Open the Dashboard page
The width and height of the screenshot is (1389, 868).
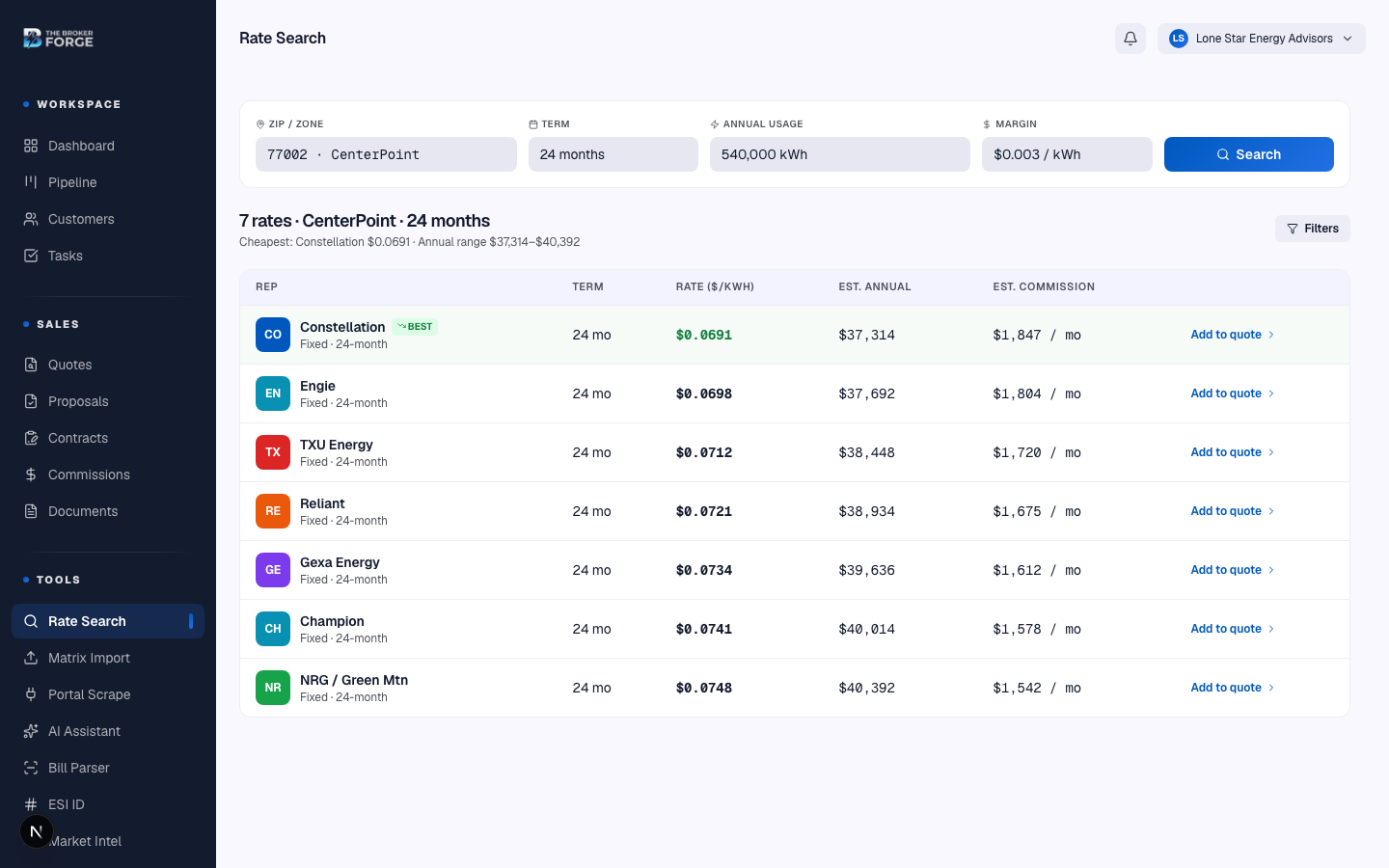[x=108, y=146]
